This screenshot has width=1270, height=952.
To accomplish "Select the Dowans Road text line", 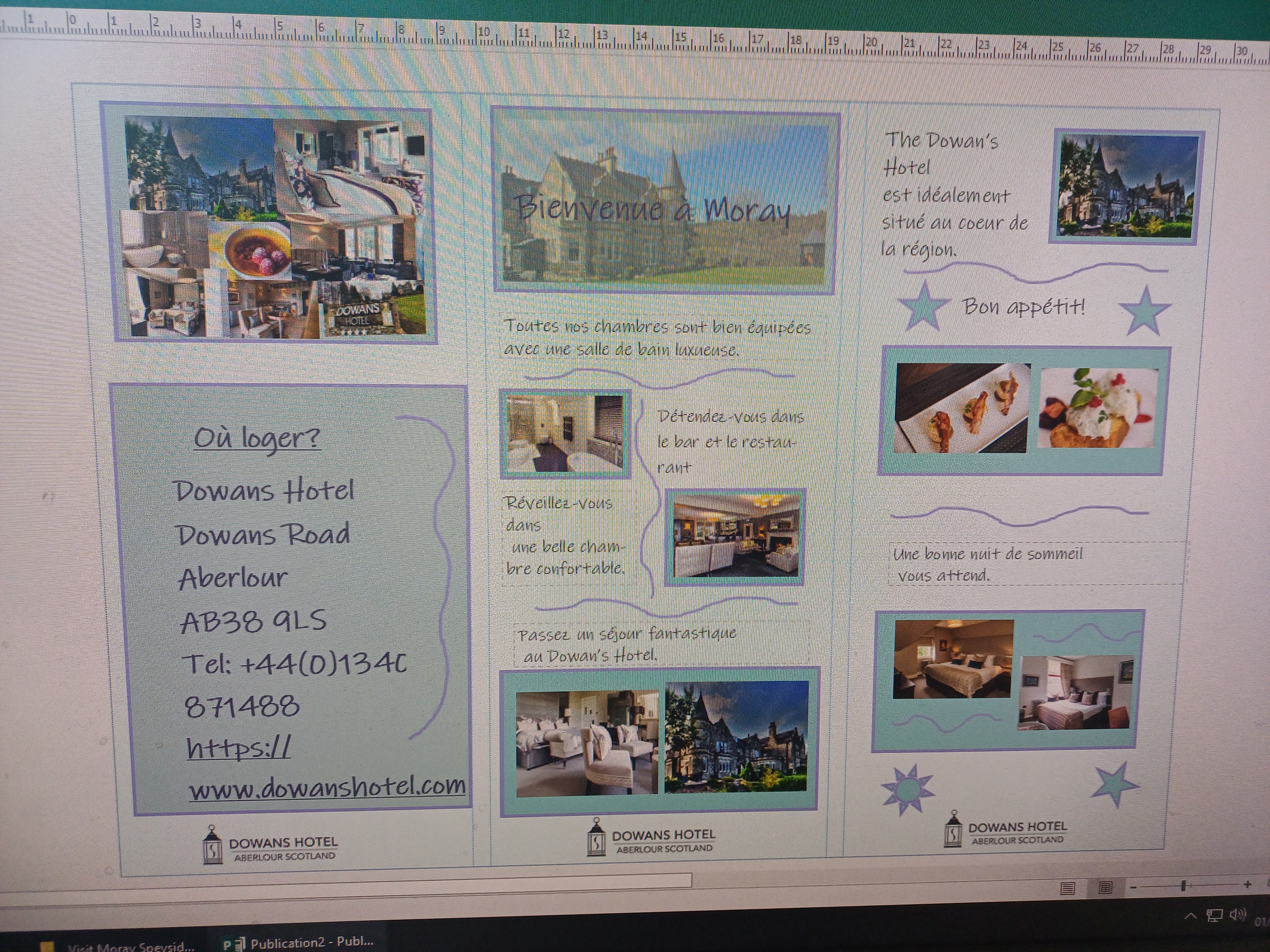I will (263, 534).
